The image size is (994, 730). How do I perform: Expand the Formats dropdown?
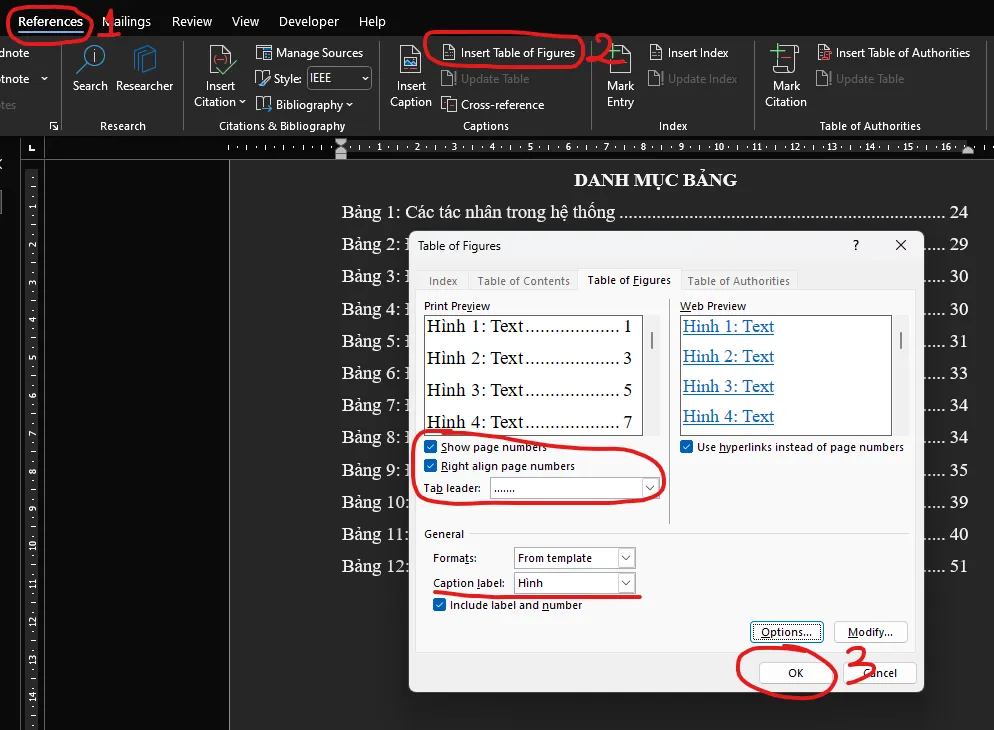coord(626,558)
